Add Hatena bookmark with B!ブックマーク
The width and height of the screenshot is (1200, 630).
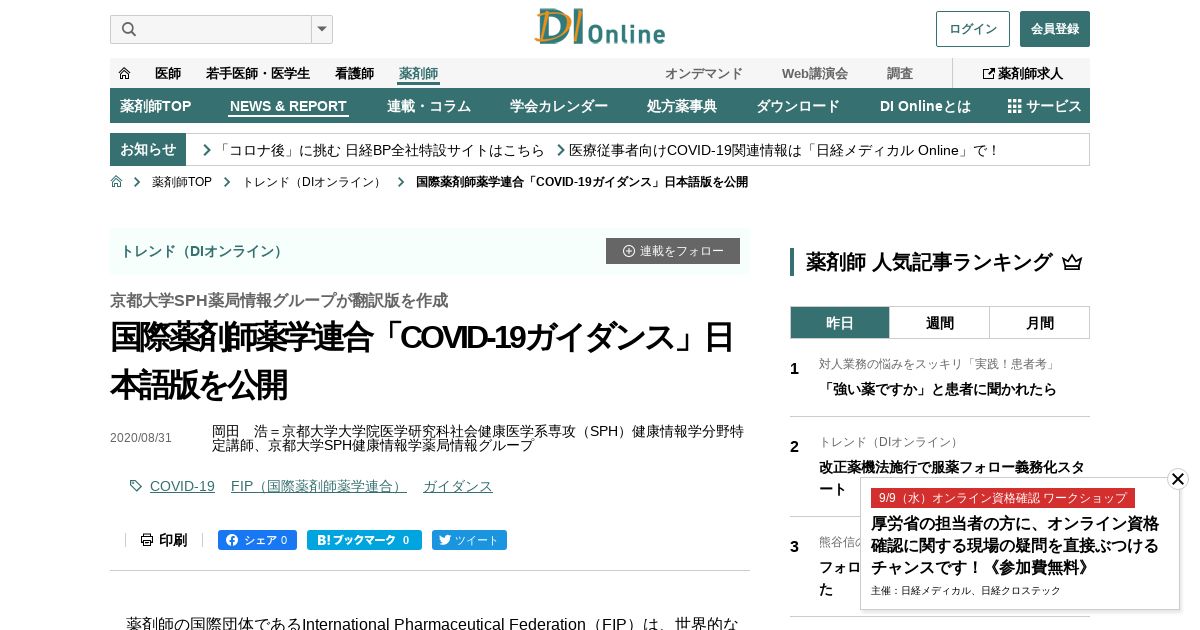pyautogui.click(x=364, y=540)
